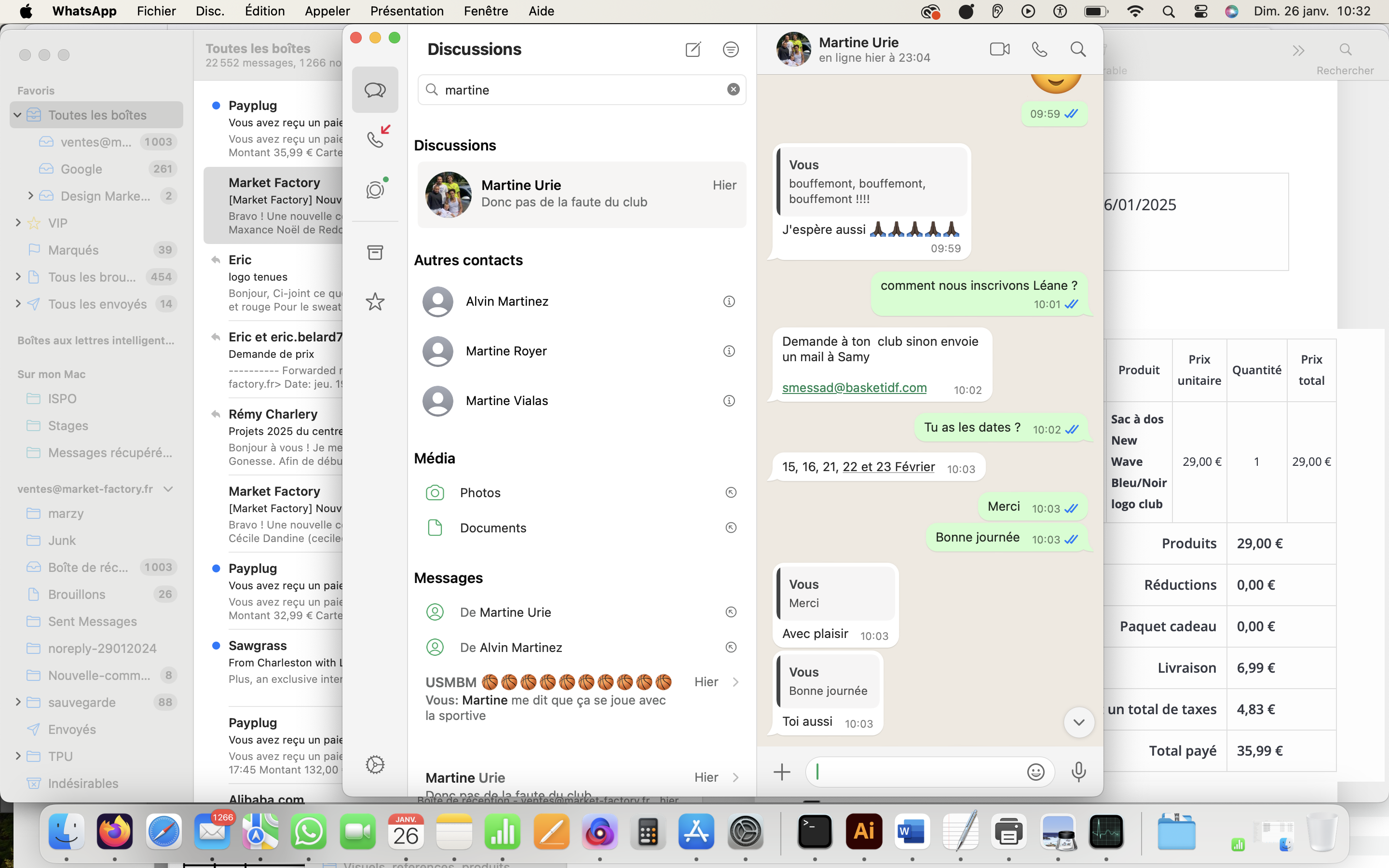The height and width of the screenshot is (868, 1389).
Task: Expand the sauvegarde folder
Action: 18,702
